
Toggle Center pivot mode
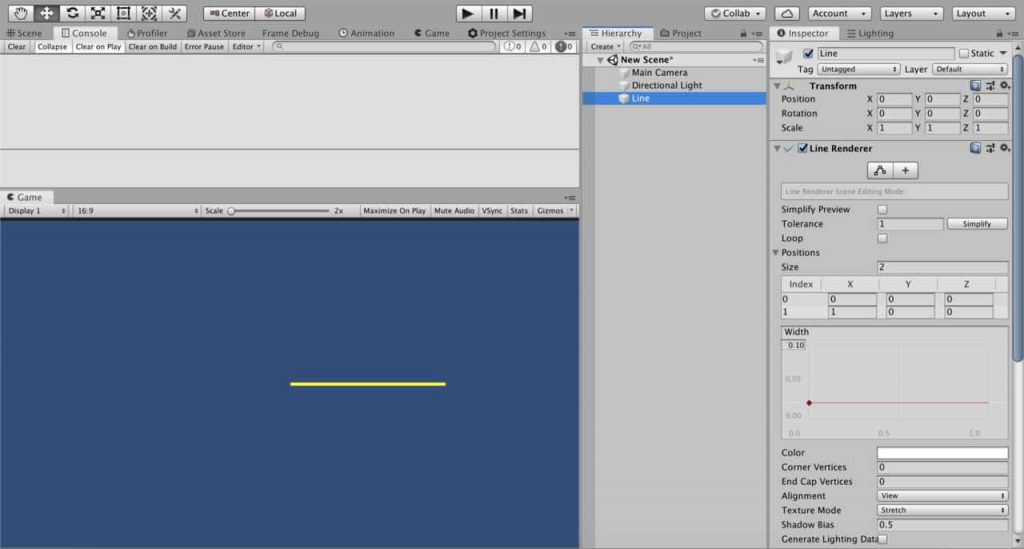[229, 13]
